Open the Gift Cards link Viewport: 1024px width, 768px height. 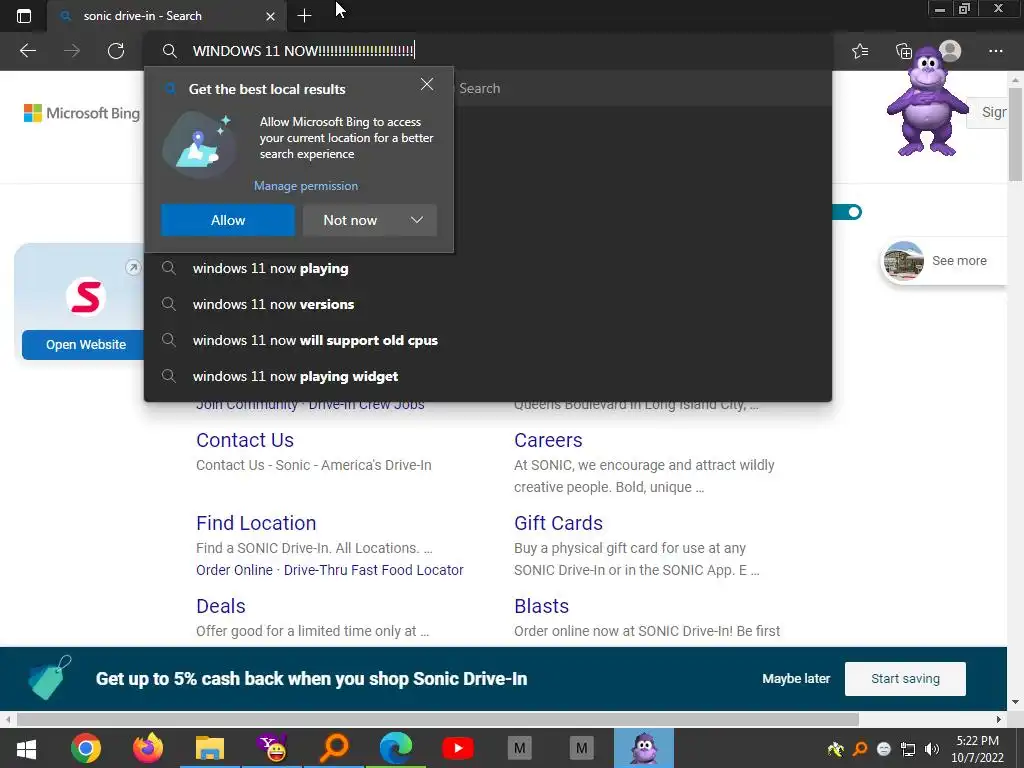[x=558, y=523]
